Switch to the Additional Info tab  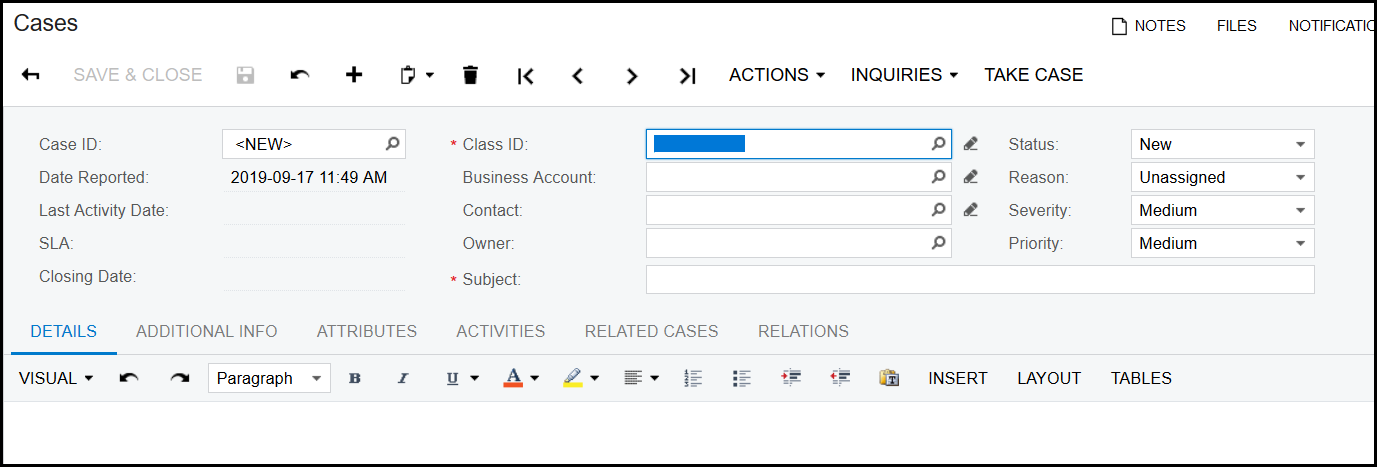point(207,331)
